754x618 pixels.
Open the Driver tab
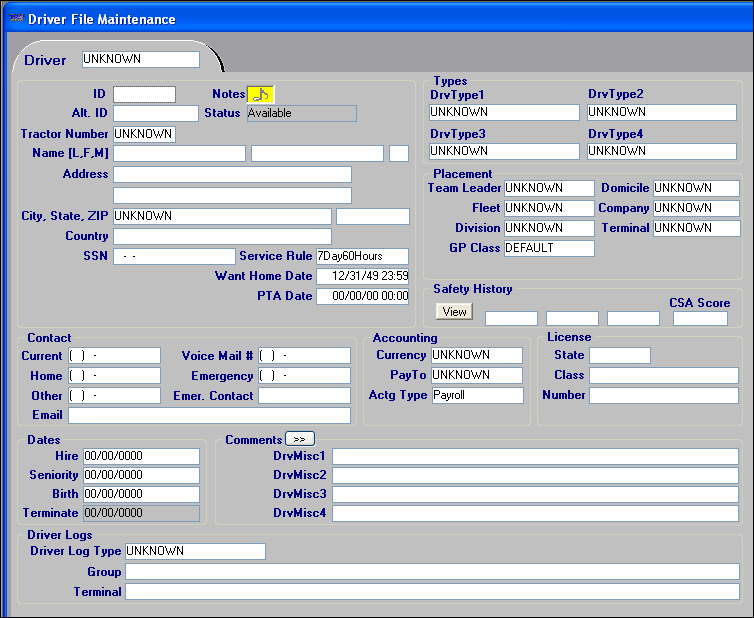(45, 60)
